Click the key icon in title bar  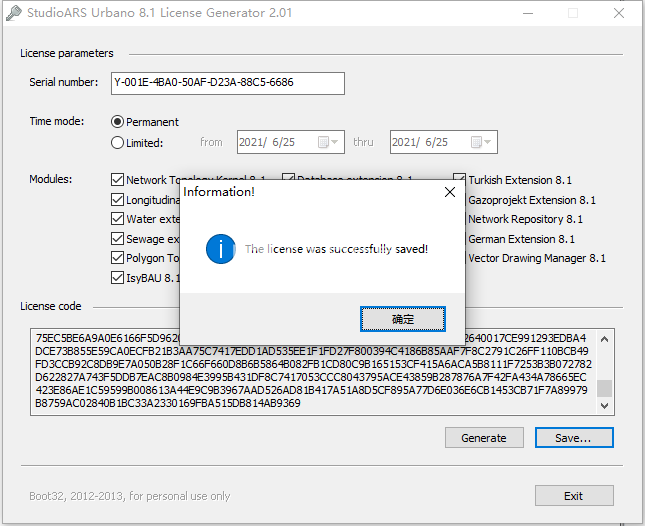click(x=13, y=13)
